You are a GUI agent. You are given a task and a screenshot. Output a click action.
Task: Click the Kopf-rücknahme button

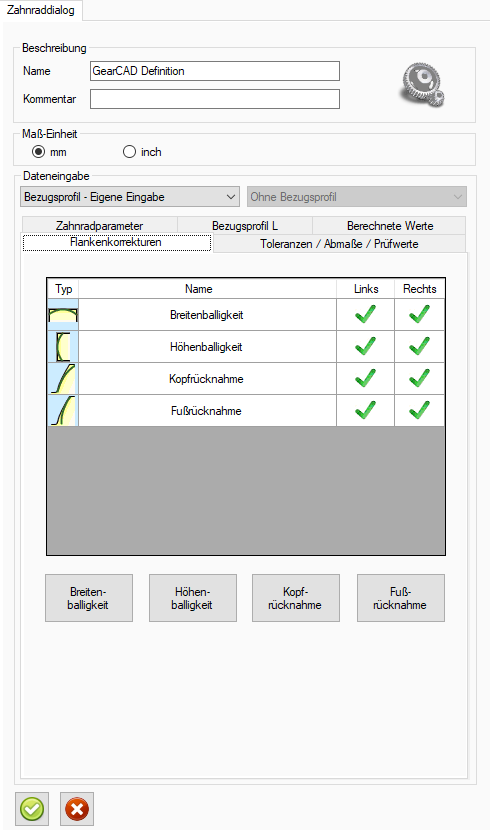coord(295,598)
